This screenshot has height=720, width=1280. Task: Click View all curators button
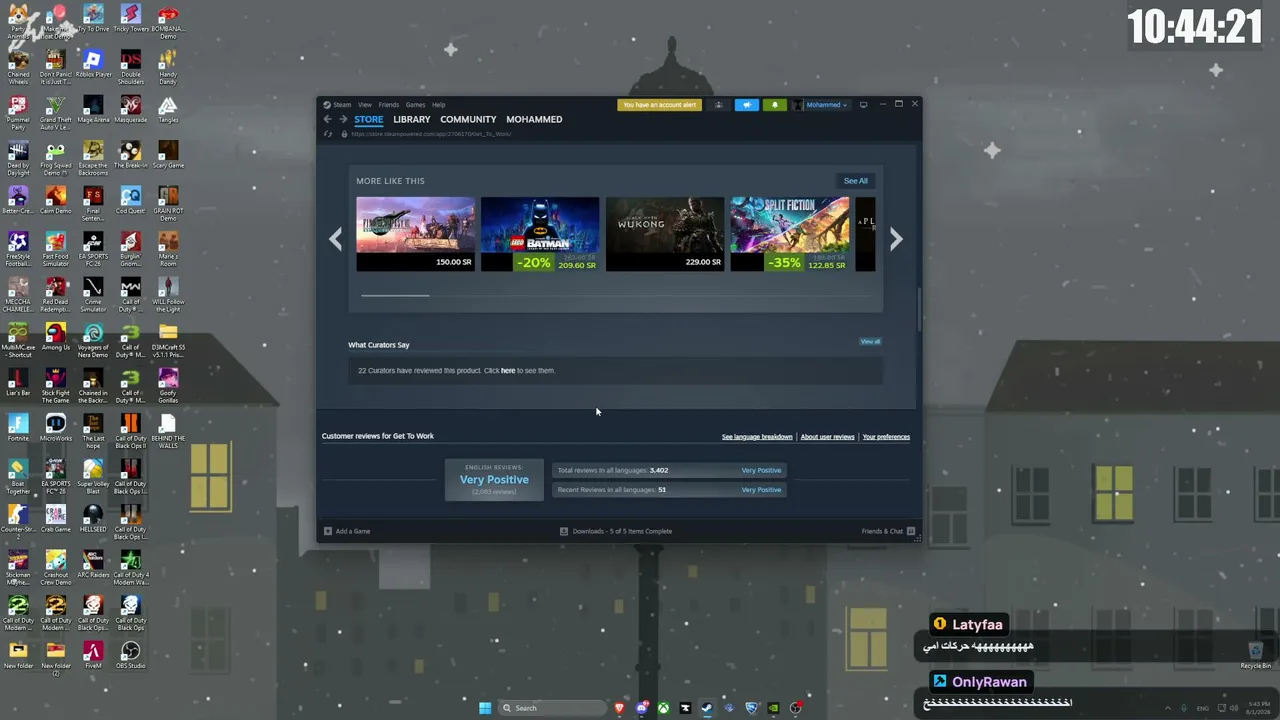coord(870,342)
